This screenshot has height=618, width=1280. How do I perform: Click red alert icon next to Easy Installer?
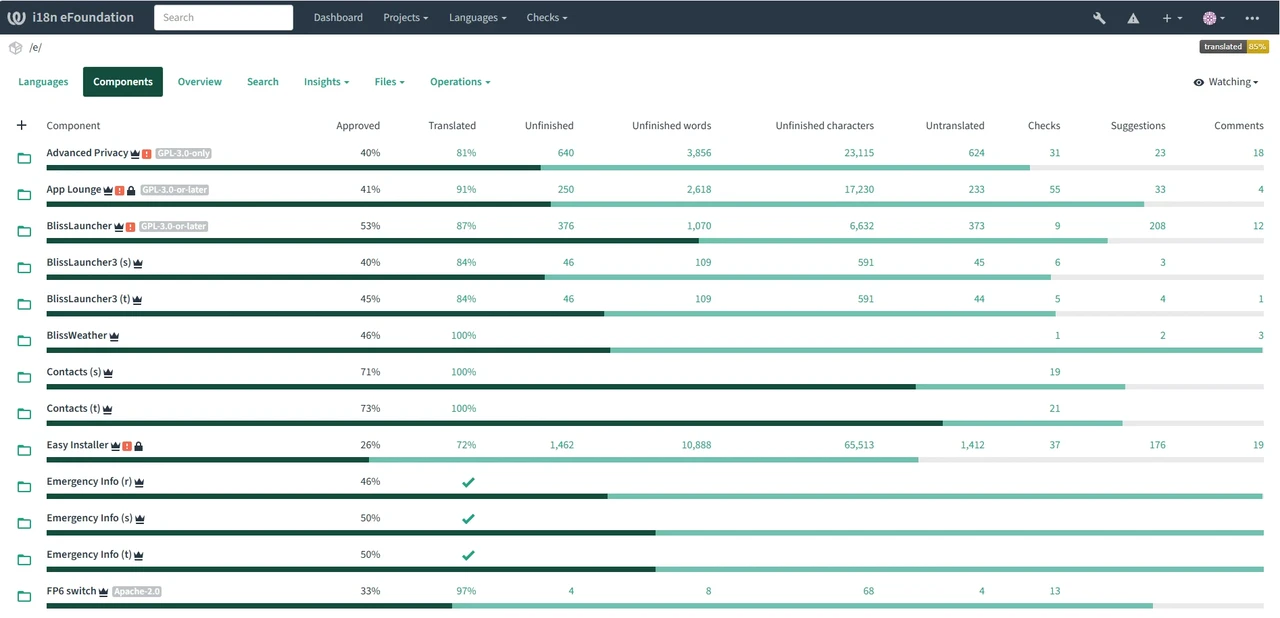click(127, 446)
